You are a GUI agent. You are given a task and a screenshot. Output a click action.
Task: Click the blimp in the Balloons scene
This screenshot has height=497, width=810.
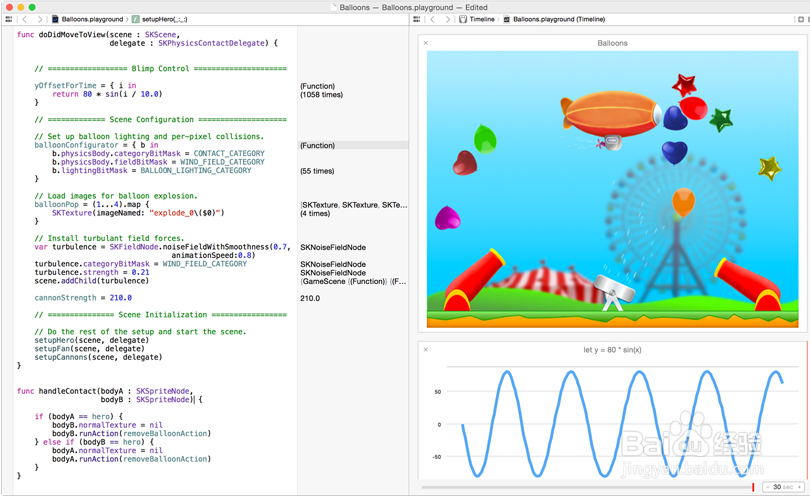click(612, 118)
